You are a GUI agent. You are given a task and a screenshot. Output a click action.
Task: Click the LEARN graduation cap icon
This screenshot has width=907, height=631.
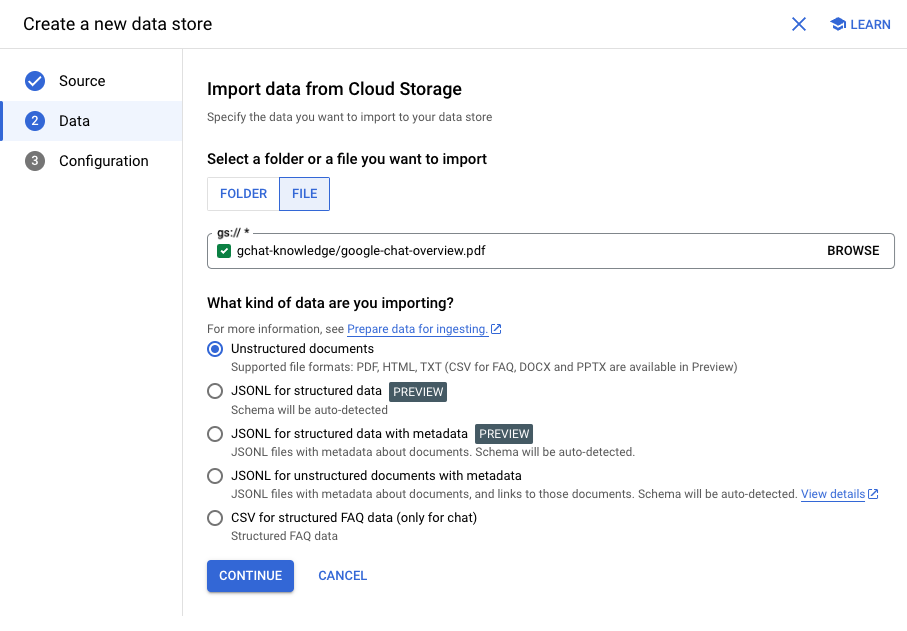coord(838,24)
